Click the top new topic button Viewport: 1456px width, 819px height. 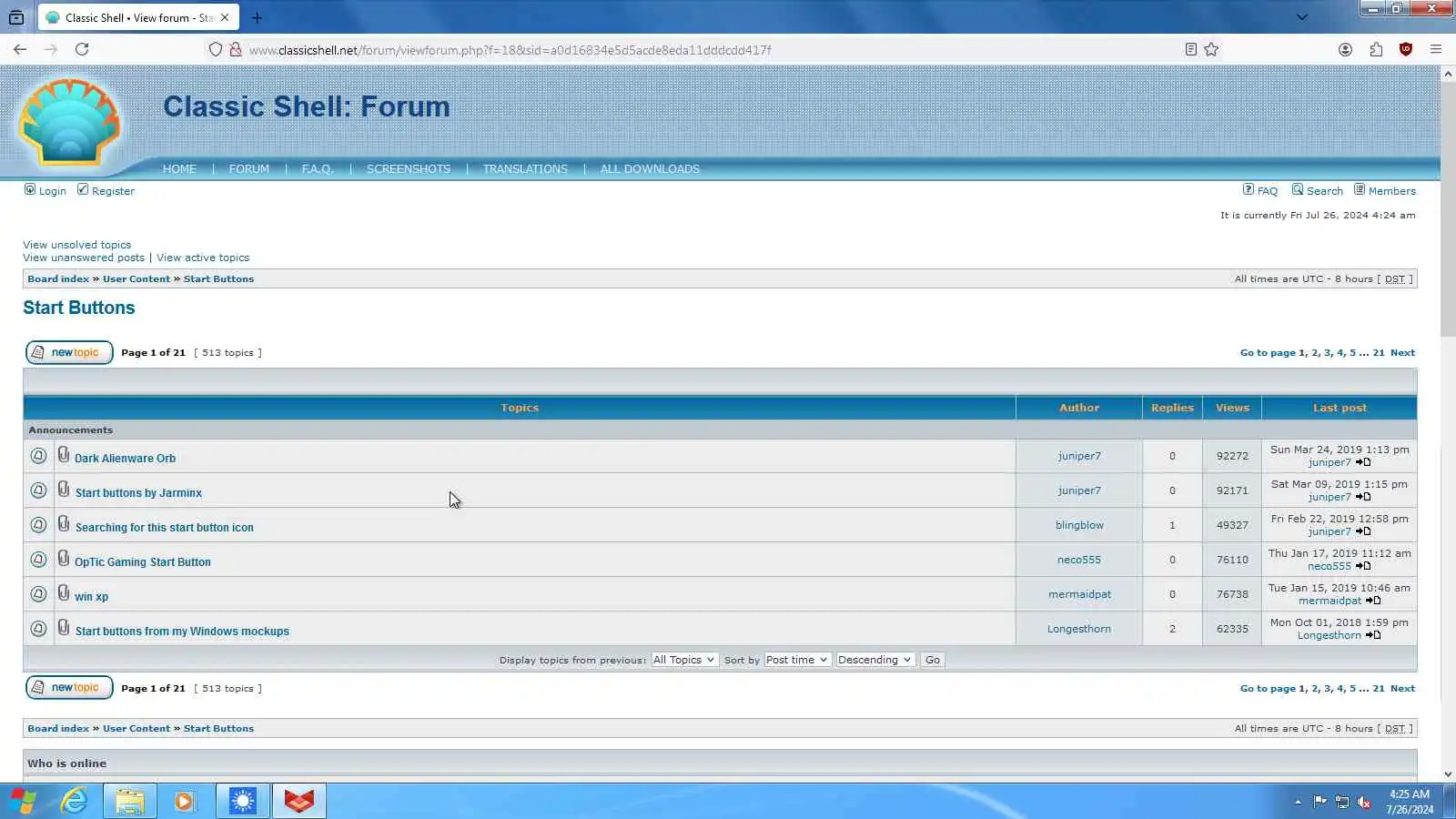tap(69, 352)
